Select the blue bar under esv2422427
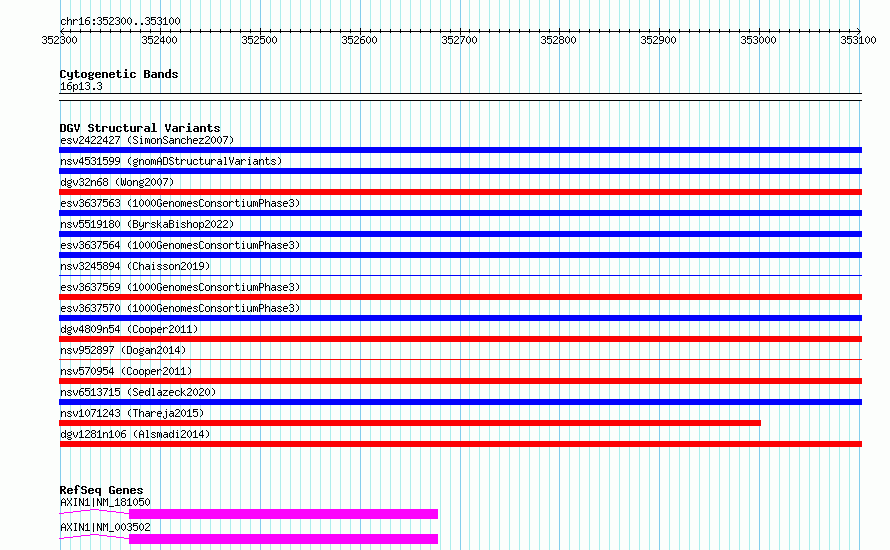The image size is (890, 550). (460, 150)
